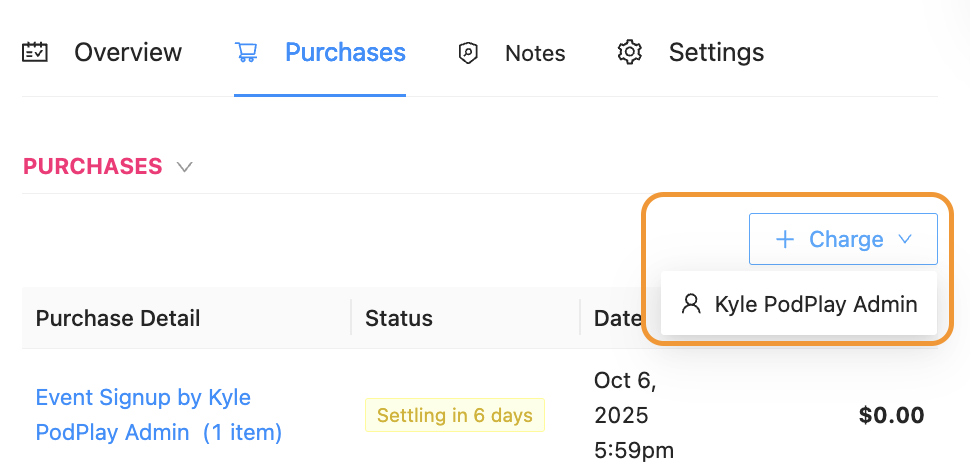
Task: Click the plus icon in the Charge button
Action: point(786,239)
